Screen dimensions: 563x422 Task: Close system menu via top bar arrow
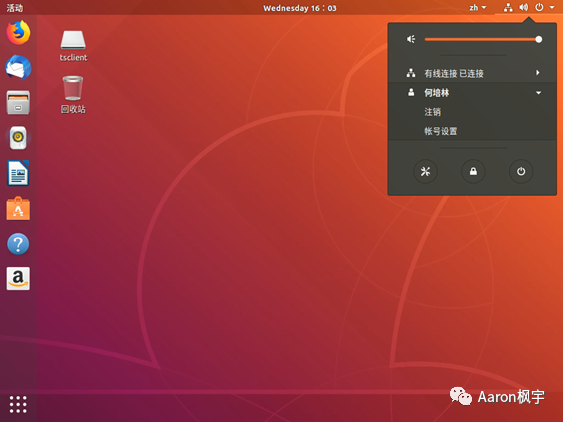[x=552, y=7]
